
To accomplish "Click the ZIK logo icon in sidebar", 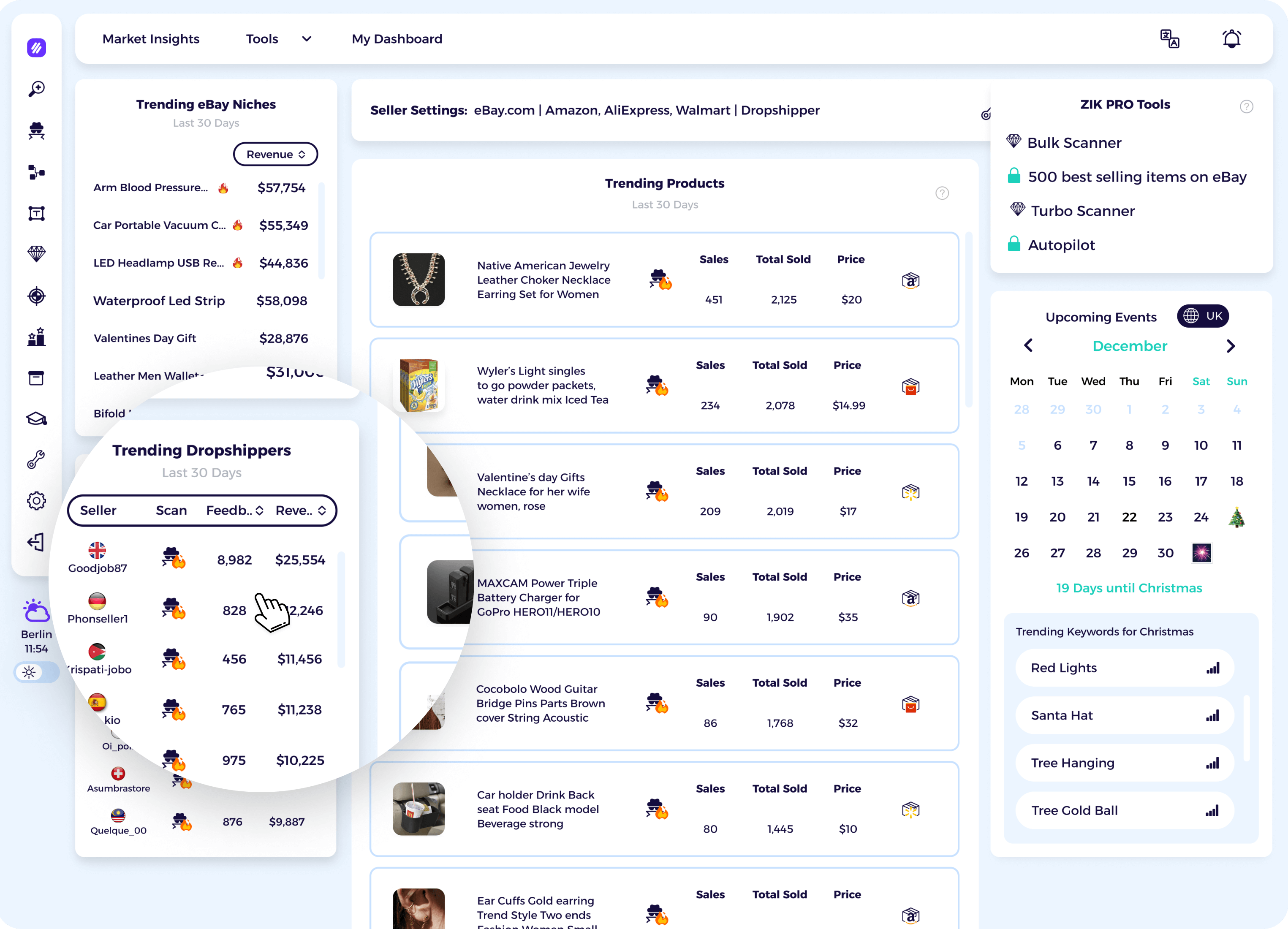I will [x=36, y=48].
